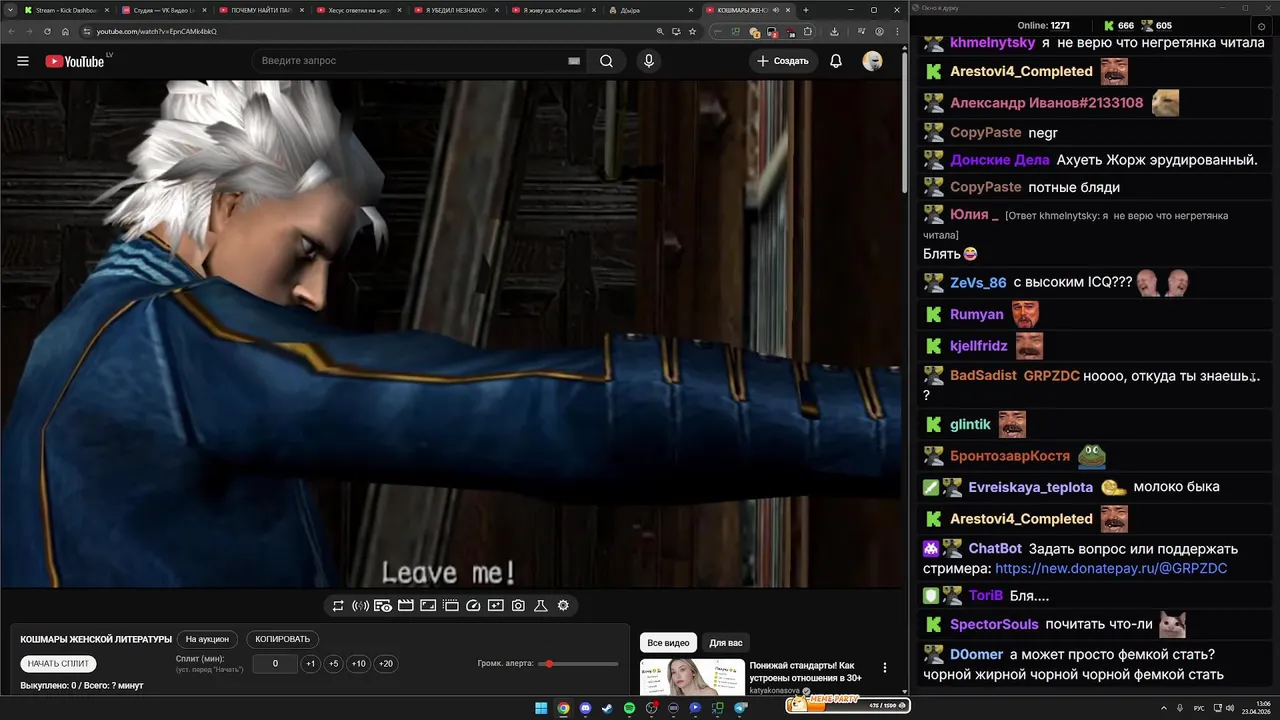The width and height of the screenshot is (1280, 720).
Task: Click the screen-plus icon in player toolbar
Action: tap(496, 605)
